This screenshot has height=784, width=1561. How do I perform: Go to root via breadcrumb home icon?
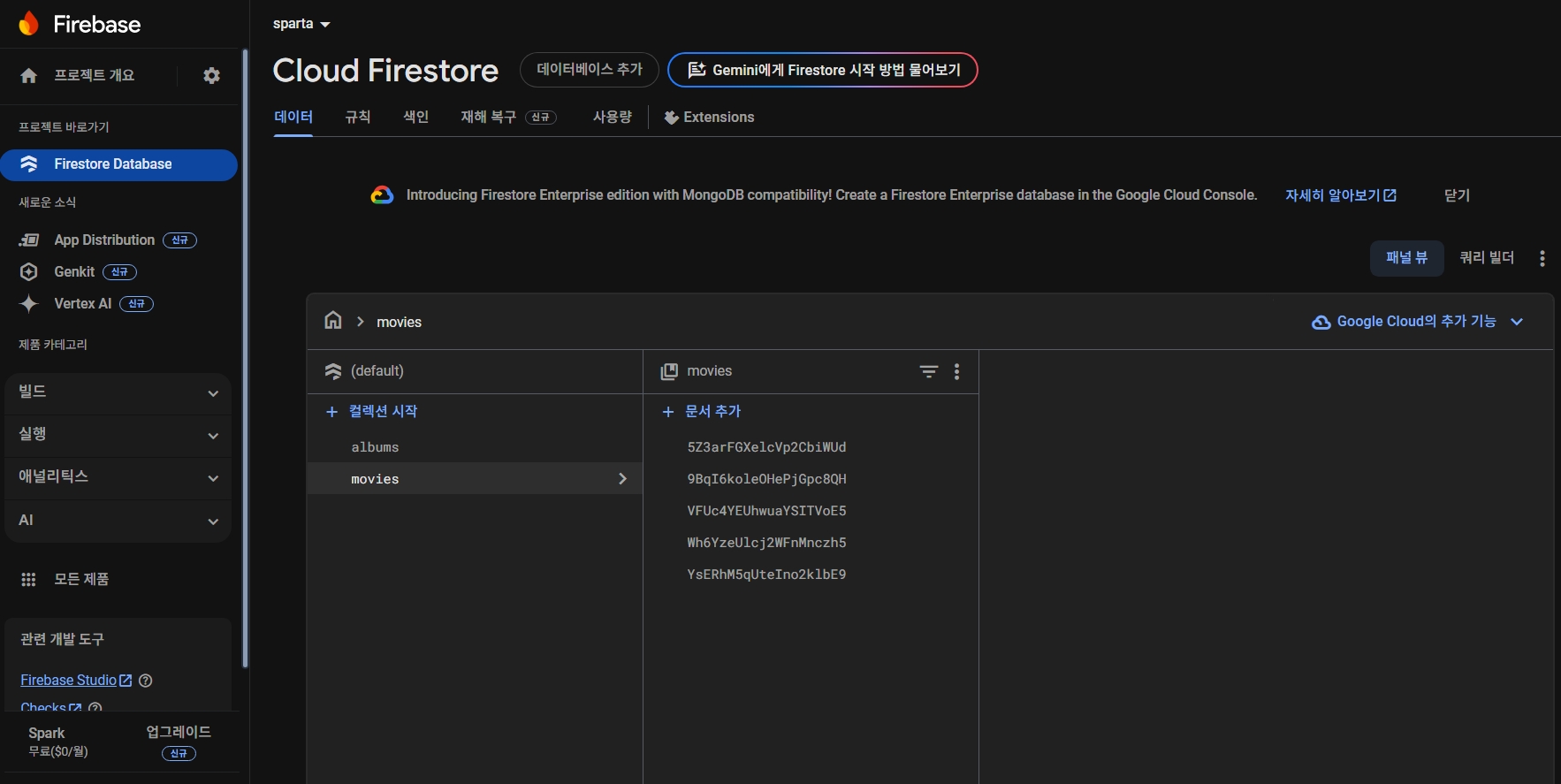coord(333,321)
